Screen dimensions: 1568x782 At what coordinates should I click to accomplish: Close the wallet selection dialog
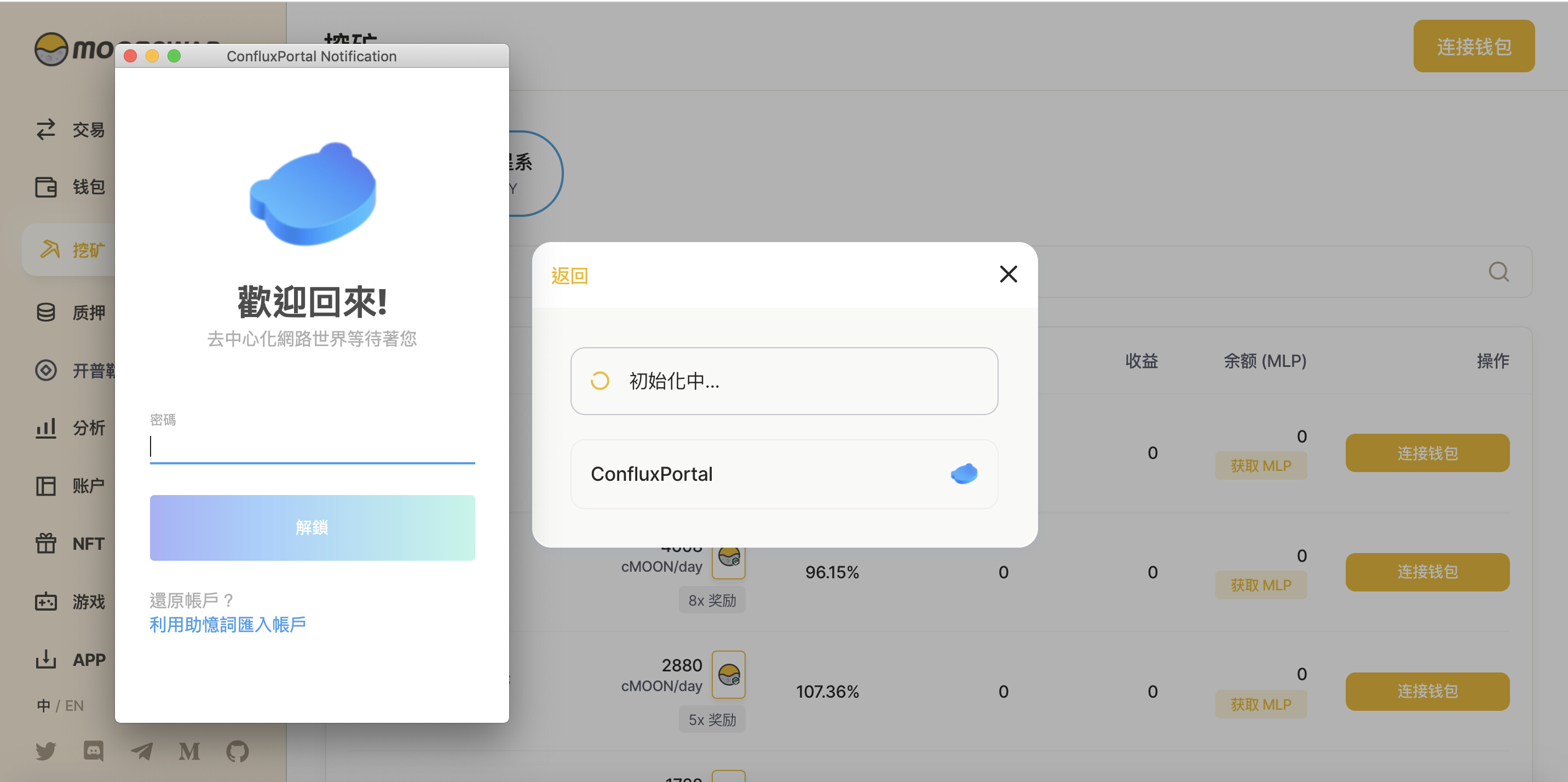1008,274
